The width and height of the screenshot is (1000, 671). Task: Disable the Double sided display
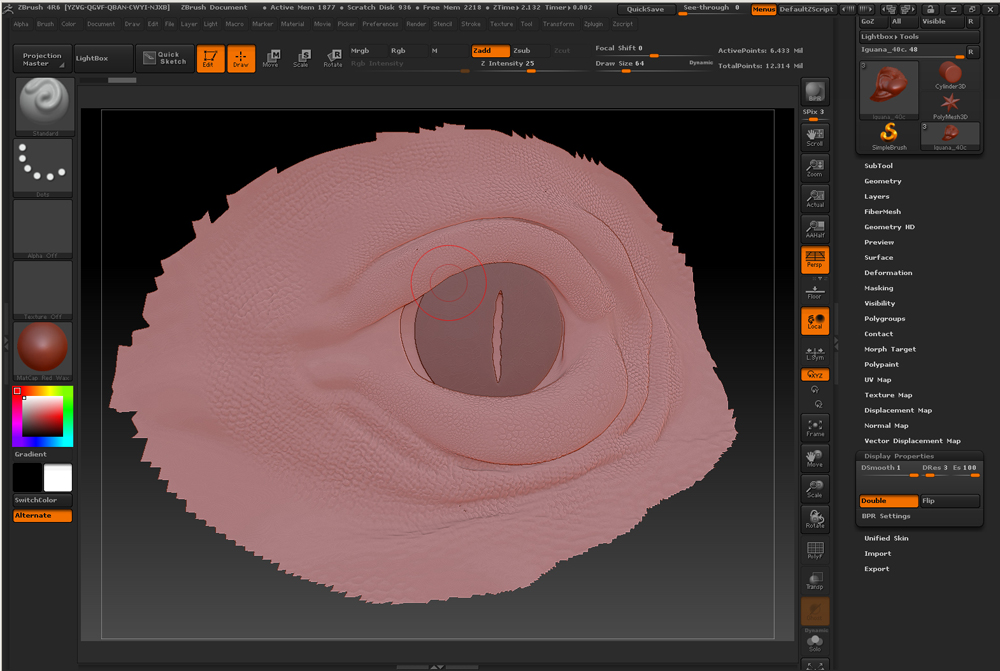888,501
